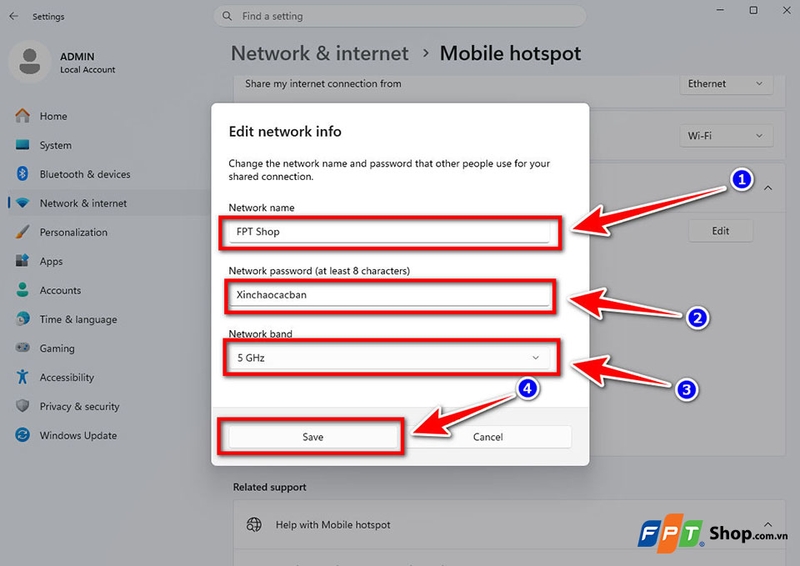Viewport: 800px width, 566px height.
Task: Click the Bluetooth icon in sidebar
Action: click(22, 174)
